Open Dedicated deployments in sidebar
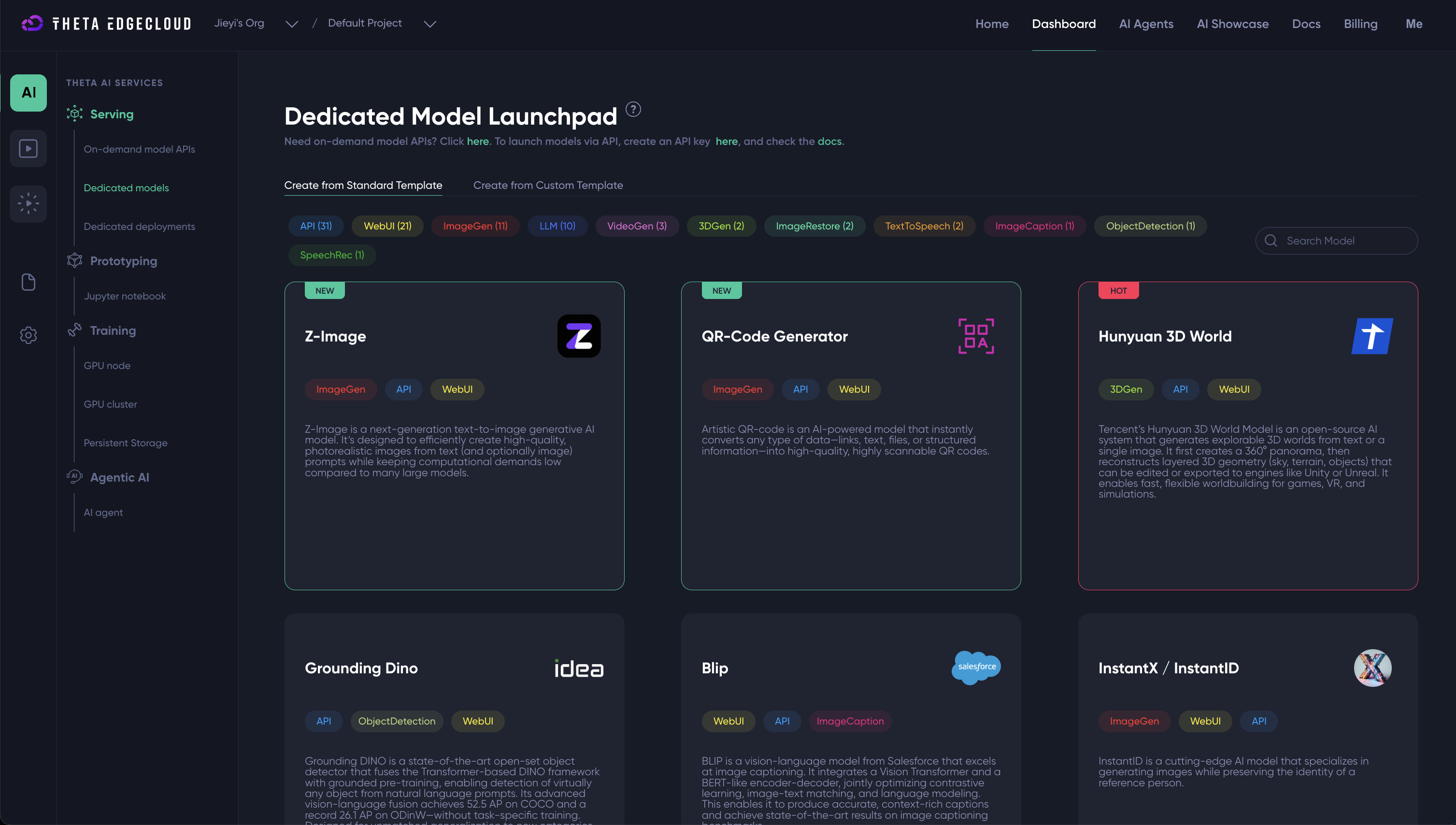This screenshot has height=825, width=1456. coord(139,227)
